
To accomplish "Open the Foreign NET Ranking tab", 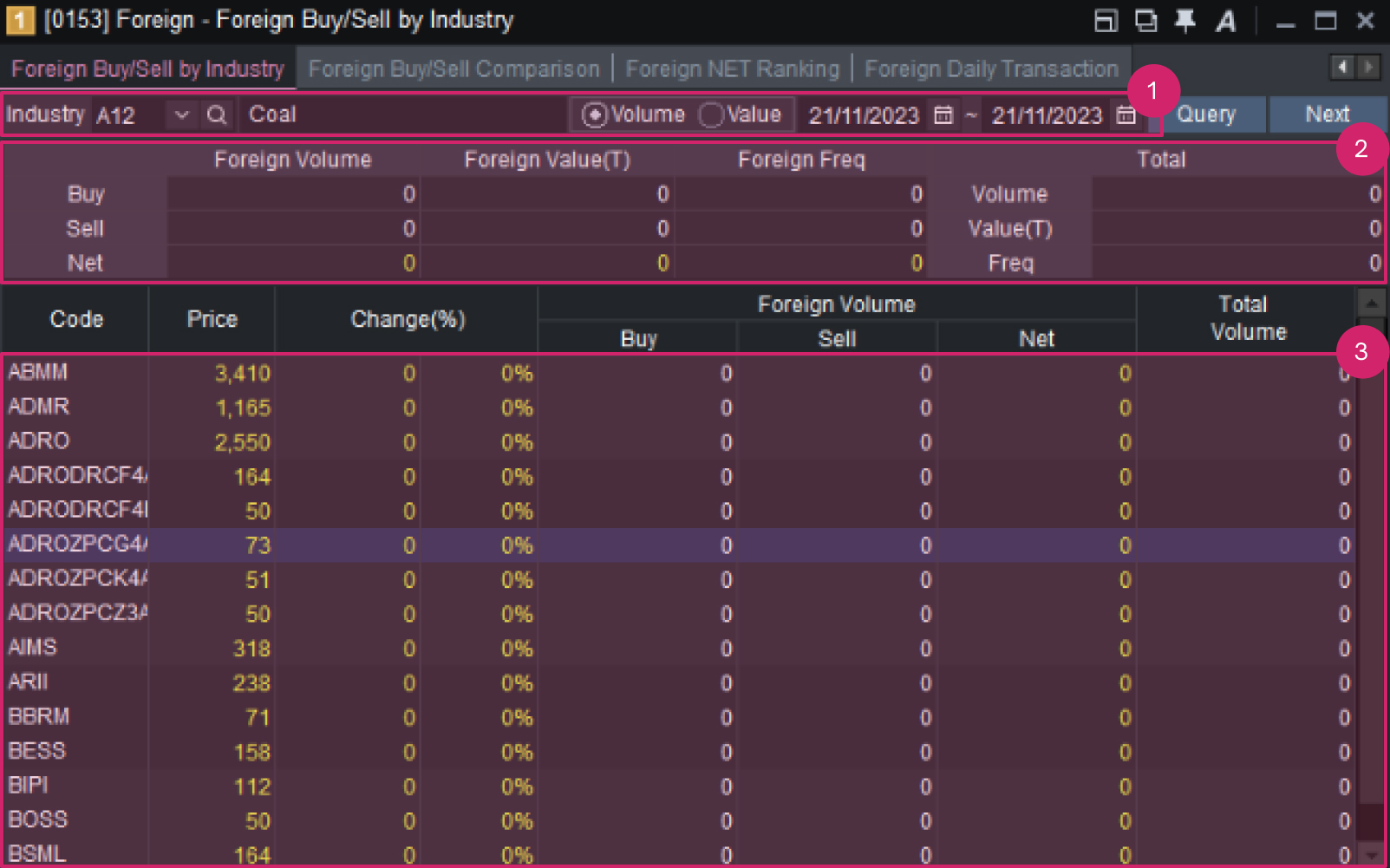I will pos(734,68).
